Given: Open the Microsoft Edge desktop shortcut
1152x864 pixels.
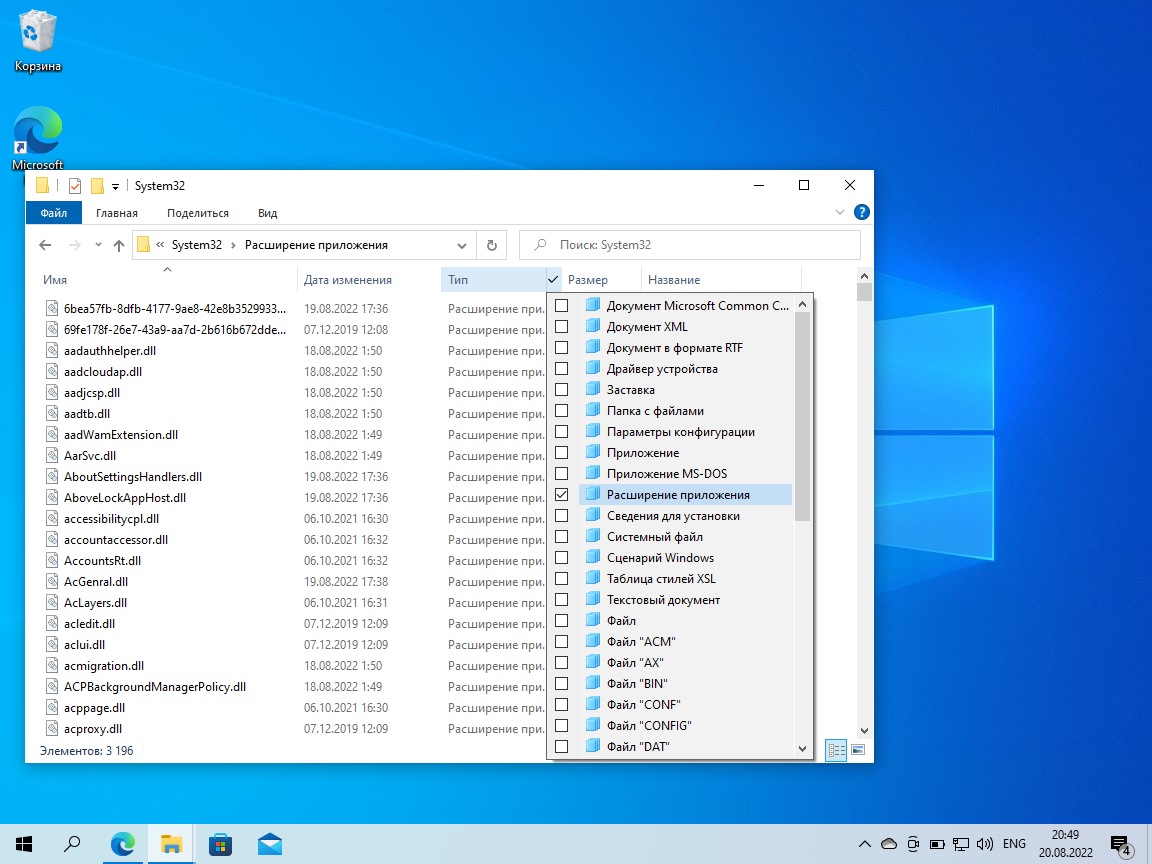Looking at the screenshot, I should pyautogui.click(x=37, y=137).
